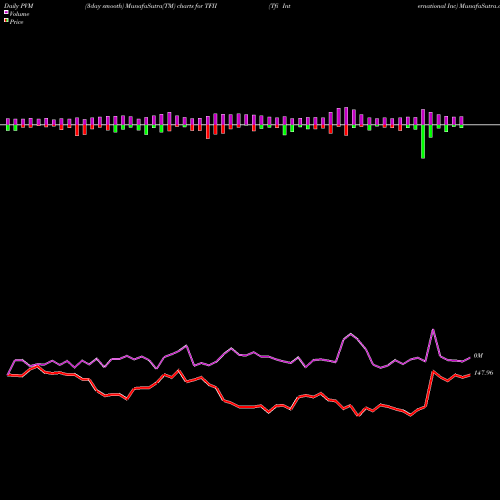The image size is (500, 500).
Task: Click the '0M' volume value label
Action: tap(478, 356)
